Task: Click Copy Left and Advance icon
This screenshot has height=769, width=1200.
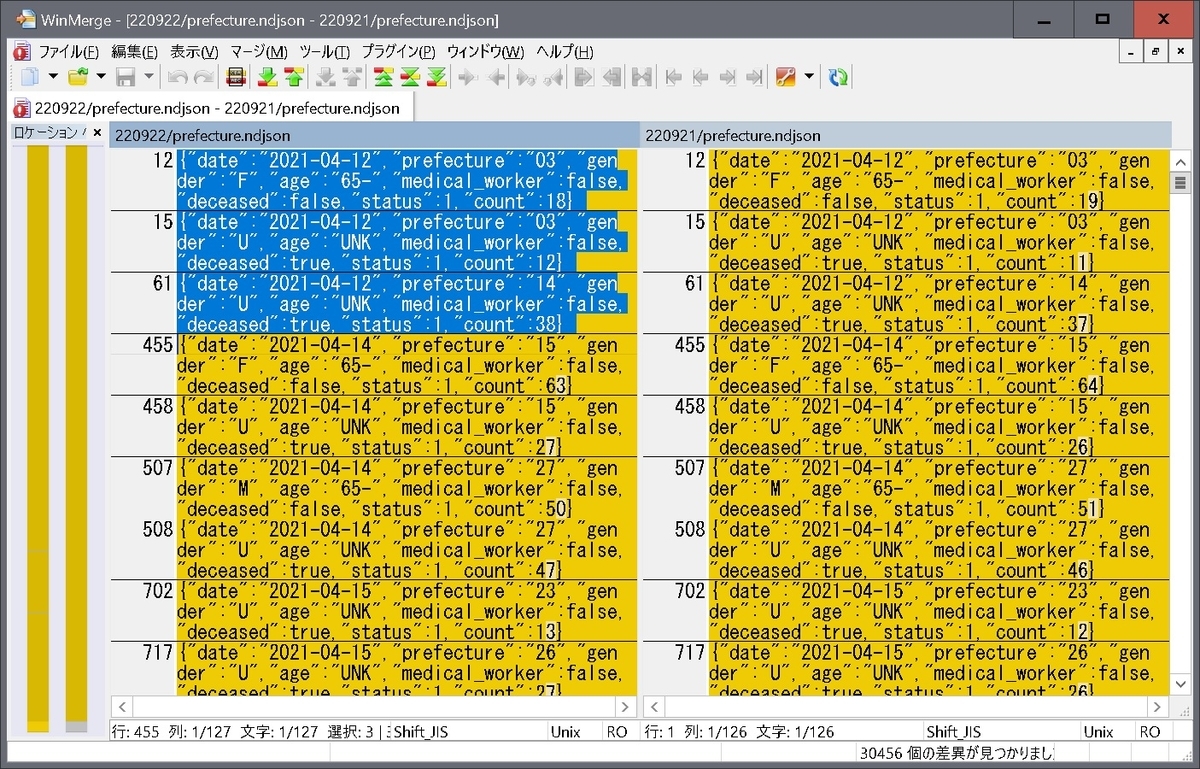Action: (553, 77)
